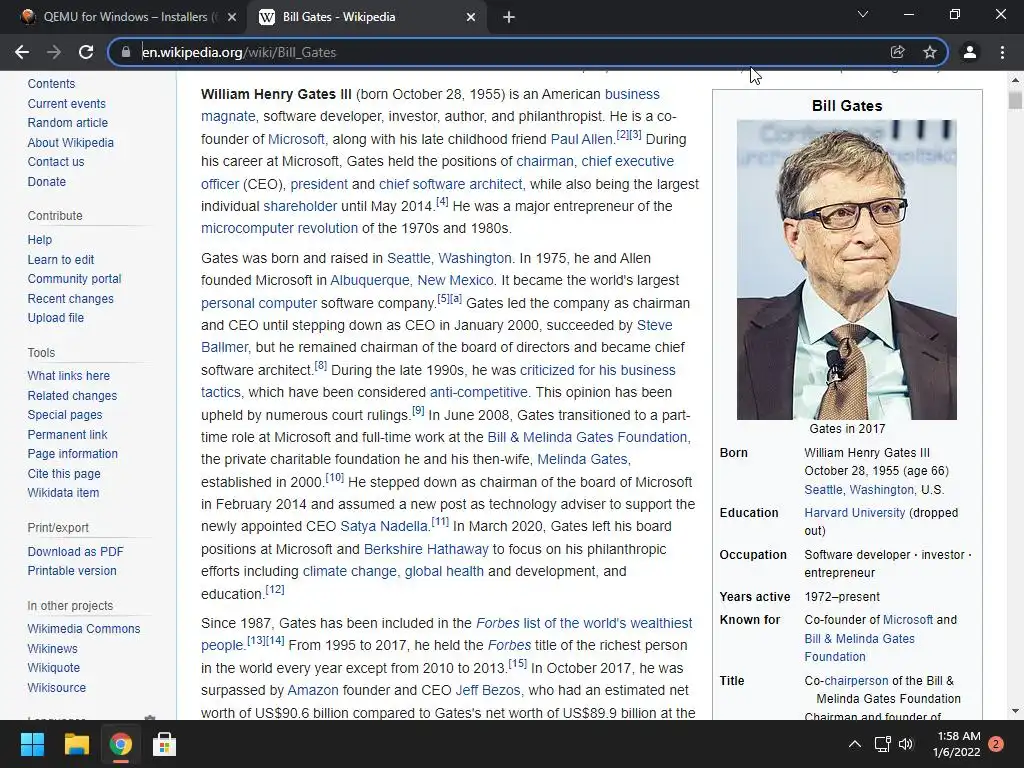Viewport: 1024px width, 768px height.
Task: Click the browser forward arrow
Action: [54, 52]
